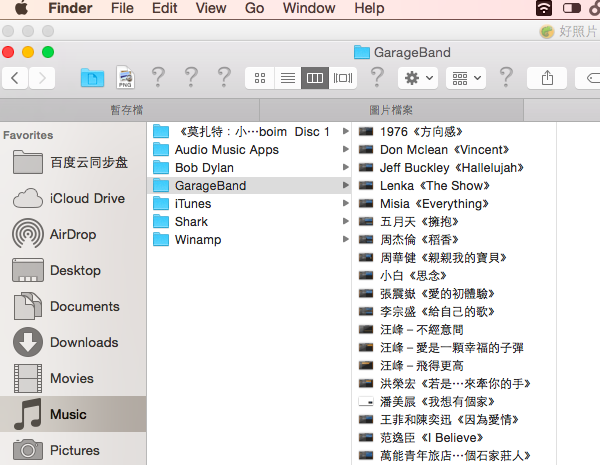Open Pictures in the sidebar
Viewport: 600px width, 465px height.
click(73, 450)
